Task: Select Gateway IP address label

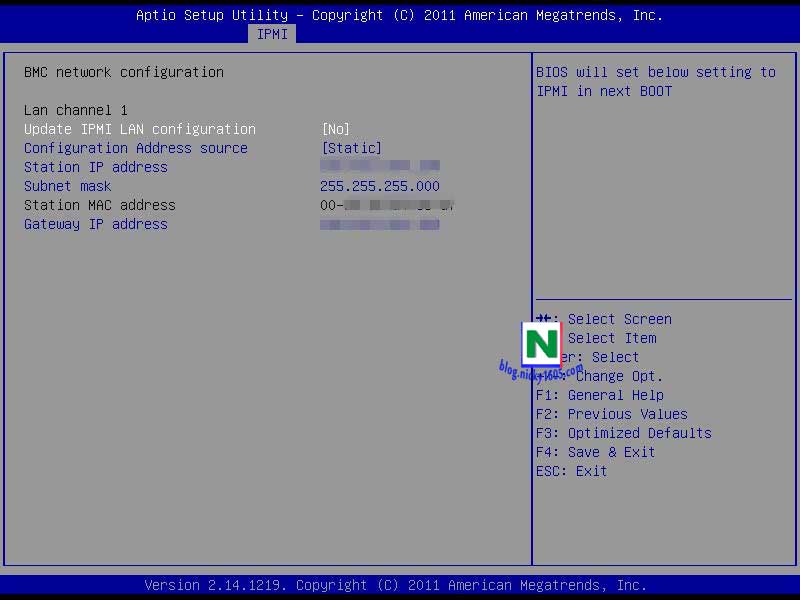Action: coord(95,224)
